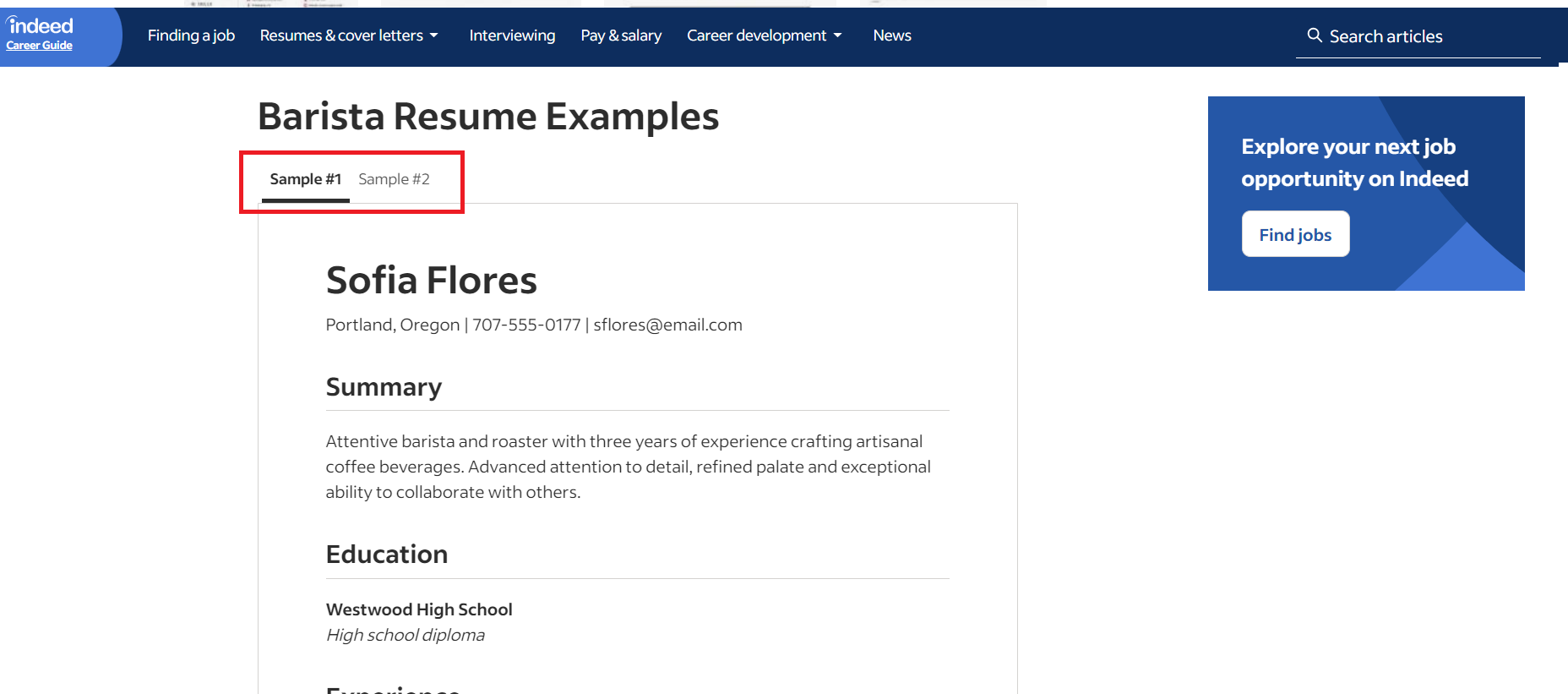Open the Career Guide link under logo
1568x694 pixels.
[39, 46]
